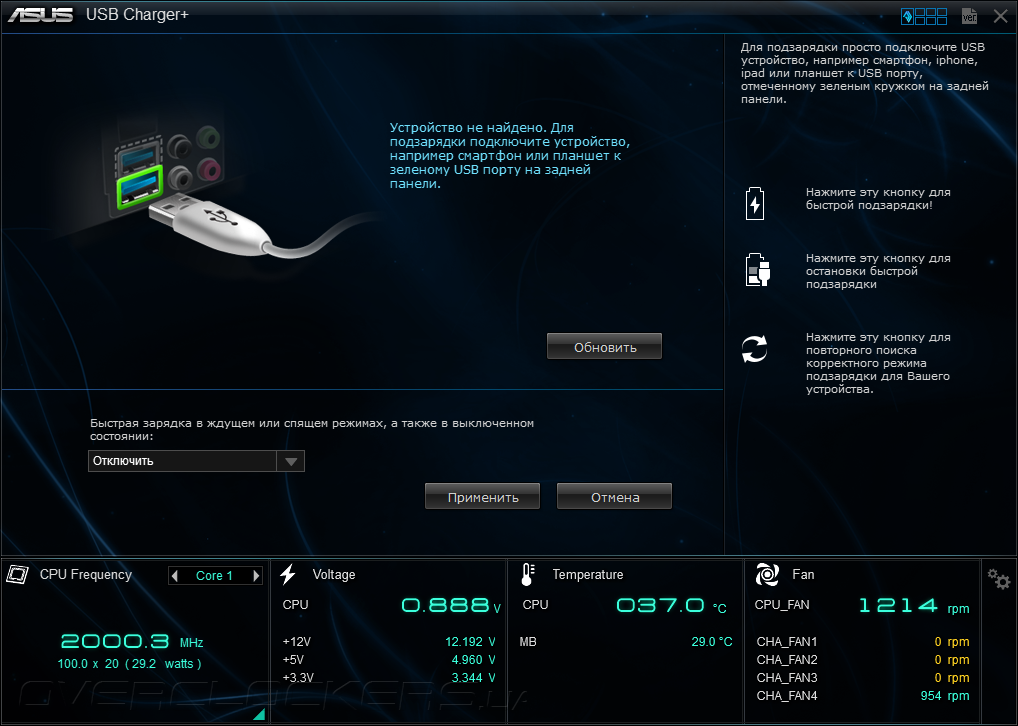Click the stop fast charging icon

tap(757, 269)
